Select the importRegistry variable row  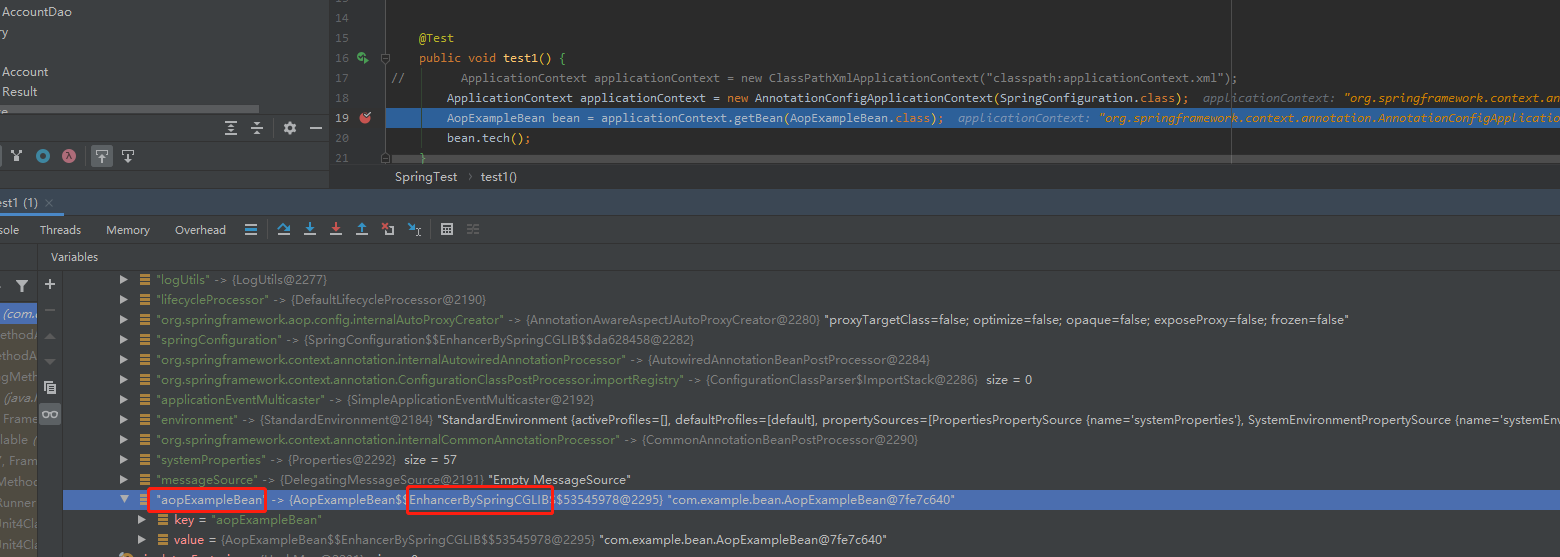[x=811, y=380]
